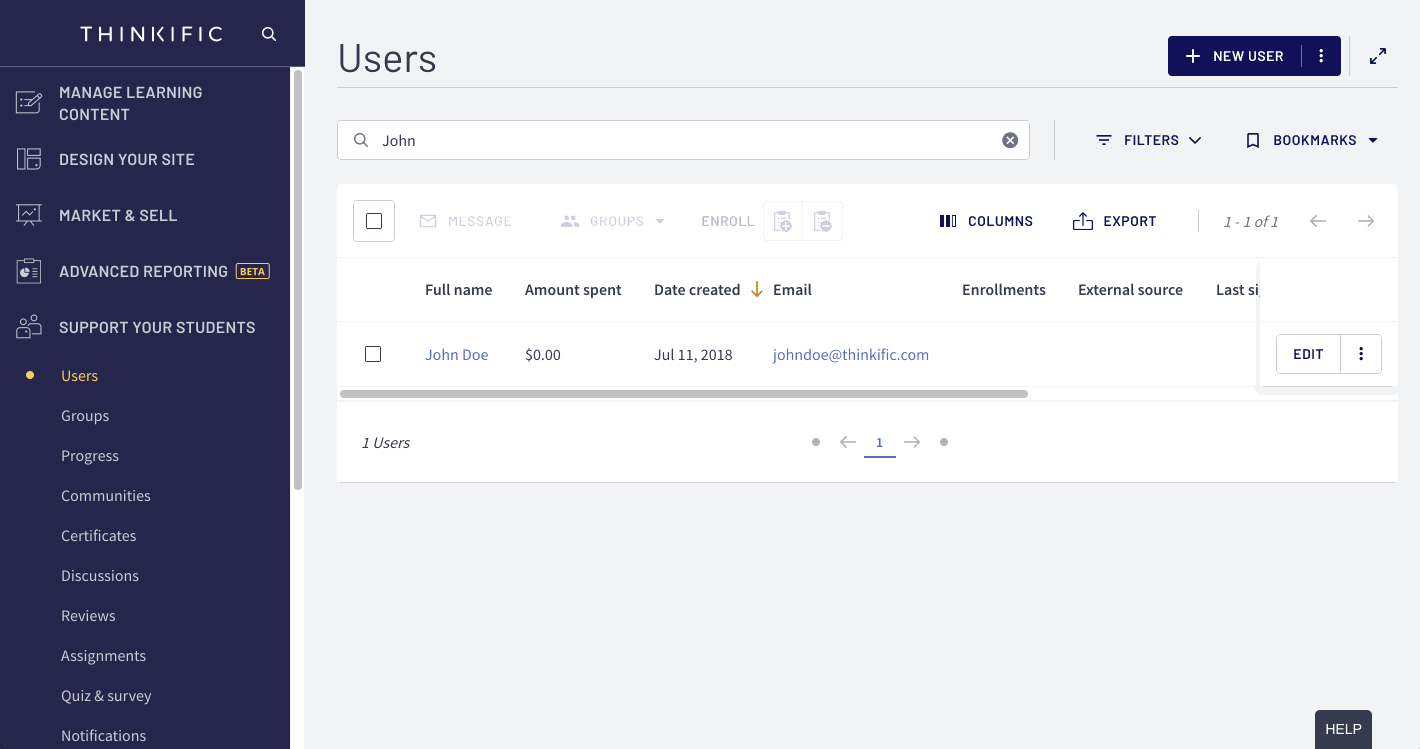Click the Edit button for John Doe
1420x749 pixels.
coord(1308,354)
